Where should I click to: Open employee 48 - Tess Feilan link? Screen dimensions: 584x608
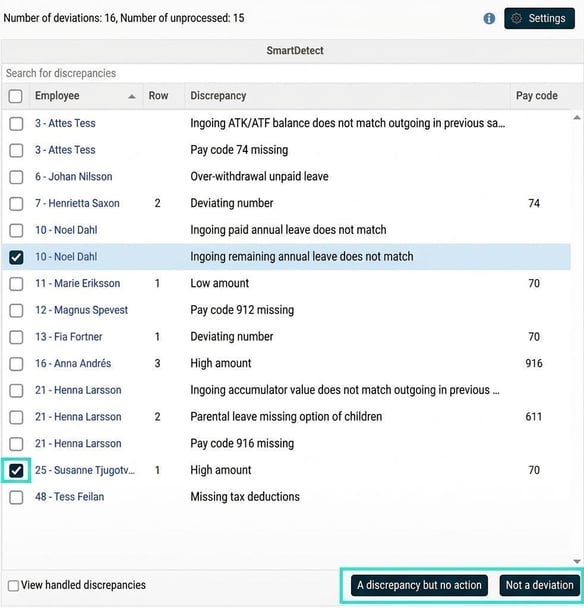pos(69,497)
